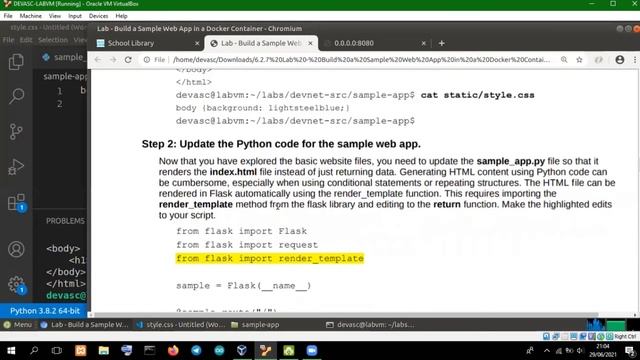640x360 pixels.
Task: Open VirtualBox Devices menu
Action: 98,16
